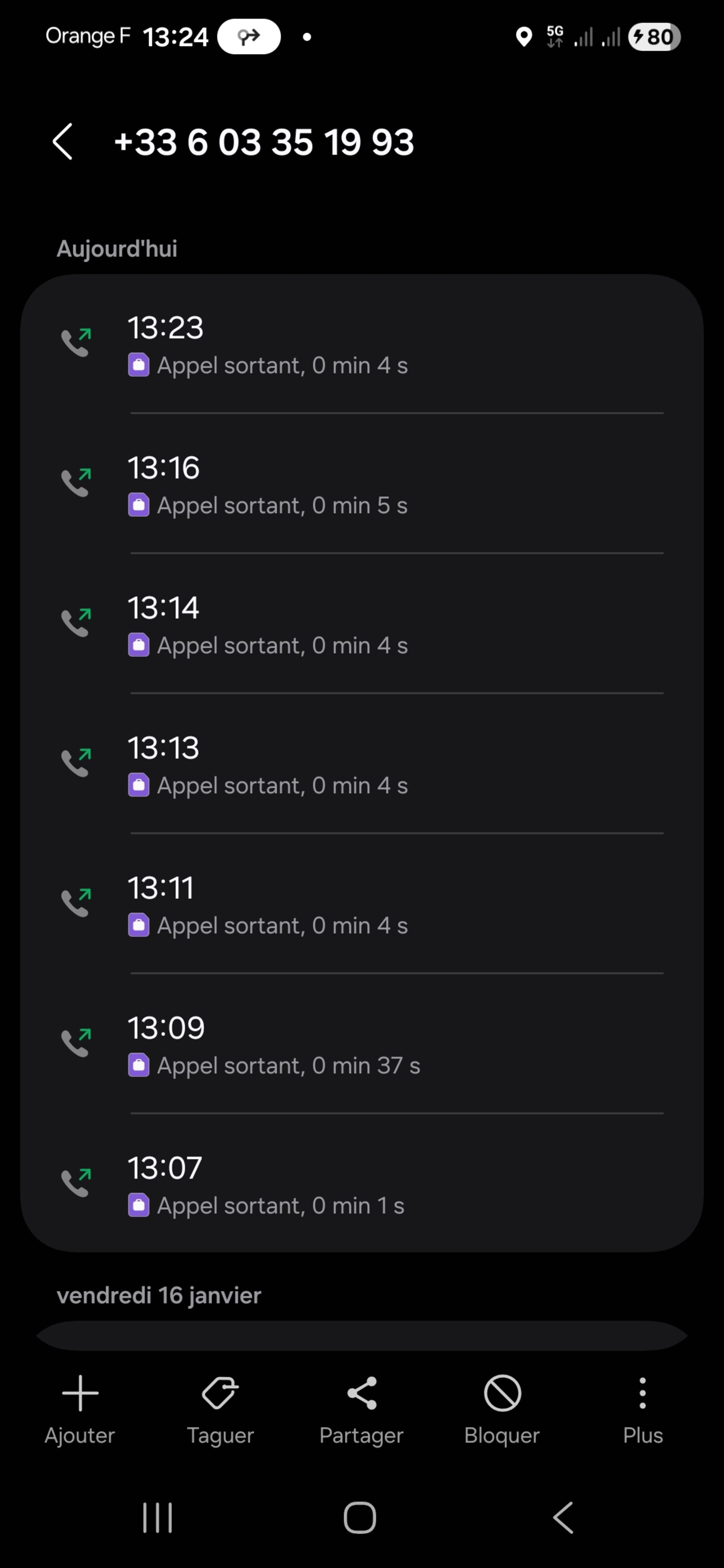The image size is (724, 1568).
Task: Tap the purple SIM icon on 13:16 call
Action: [139, 505]
